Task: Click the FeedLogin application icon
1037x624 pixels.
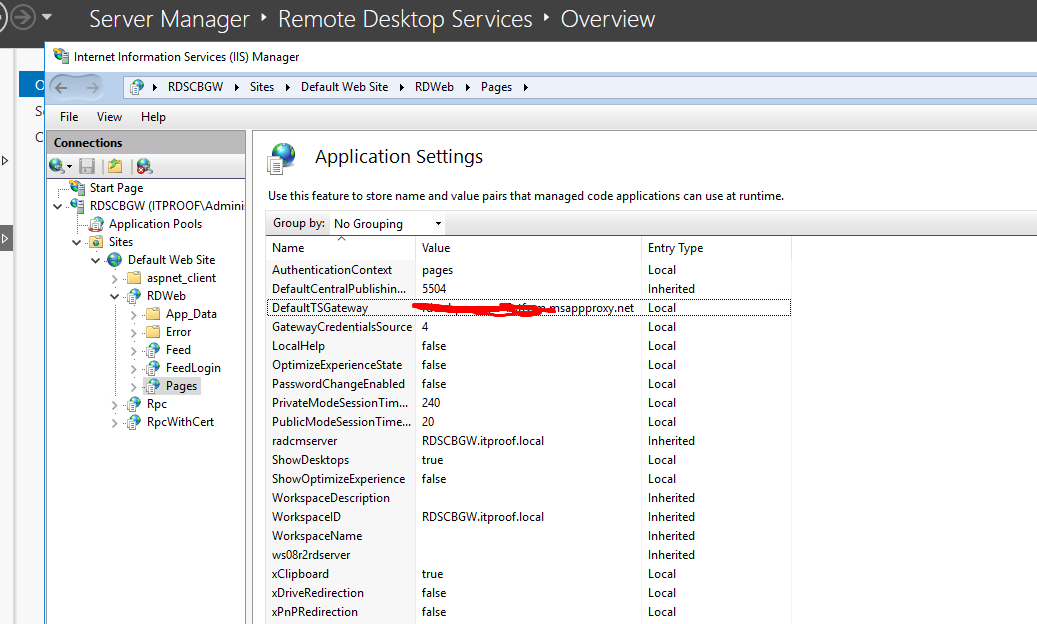Action: click(153, 368)
